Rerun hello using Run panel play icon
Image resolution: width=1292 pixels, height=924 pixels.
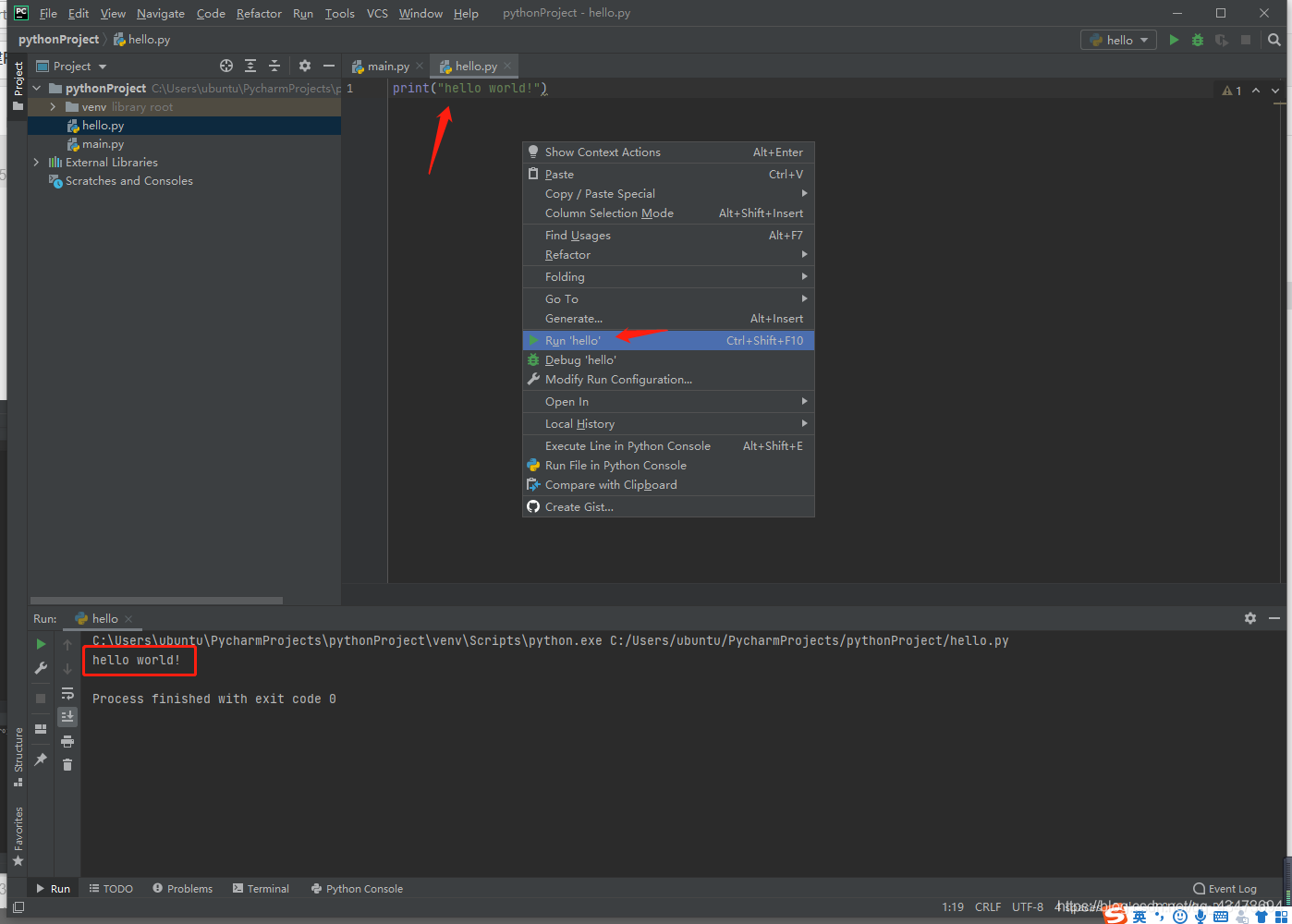point(41,644)
